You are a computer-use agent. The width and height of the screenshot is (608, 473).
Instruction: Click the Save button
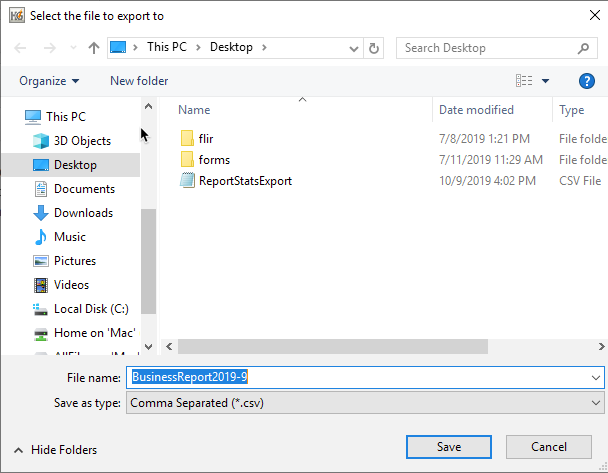[449, 447]
